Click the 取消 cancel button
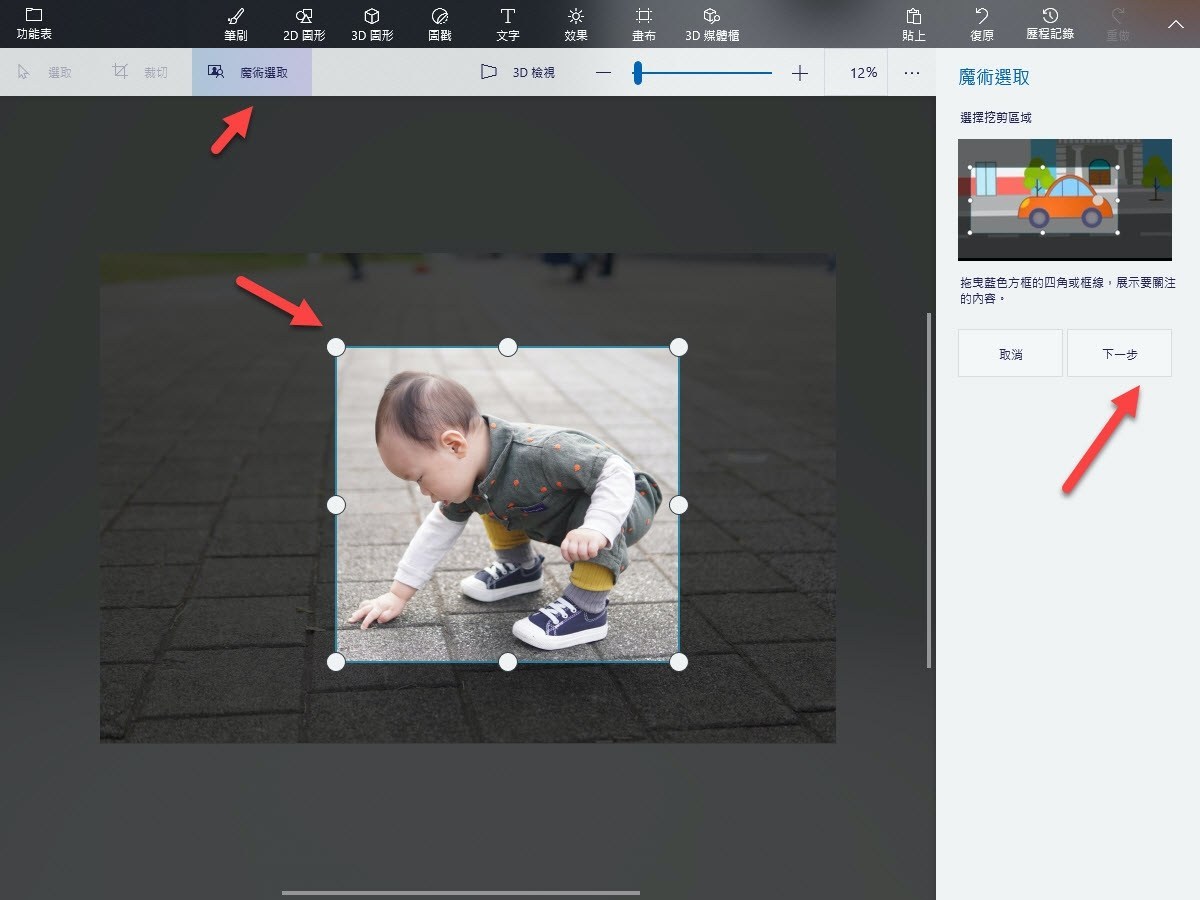 point(1010,353)
